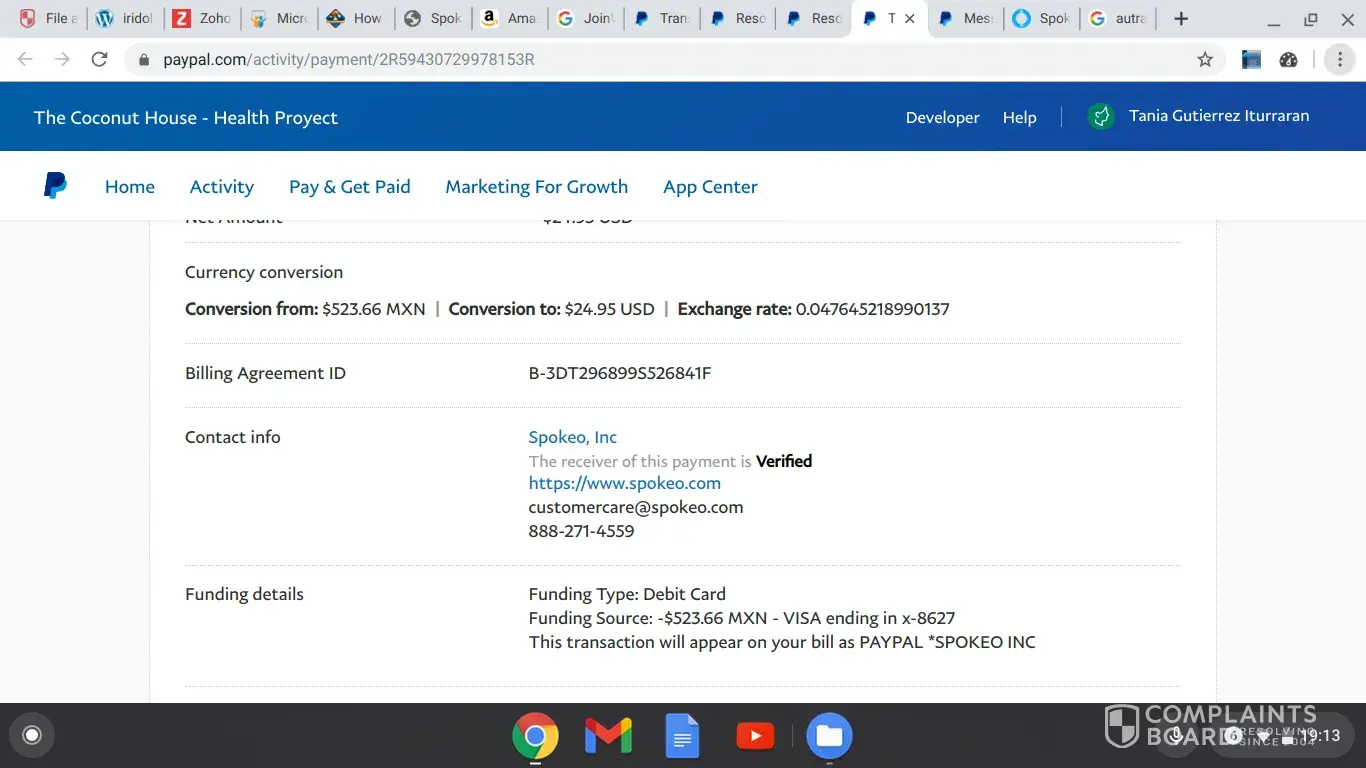Screen dimensions: 1366x768
Task: Open the Files app in the shelf
Action: click(829, 736)
